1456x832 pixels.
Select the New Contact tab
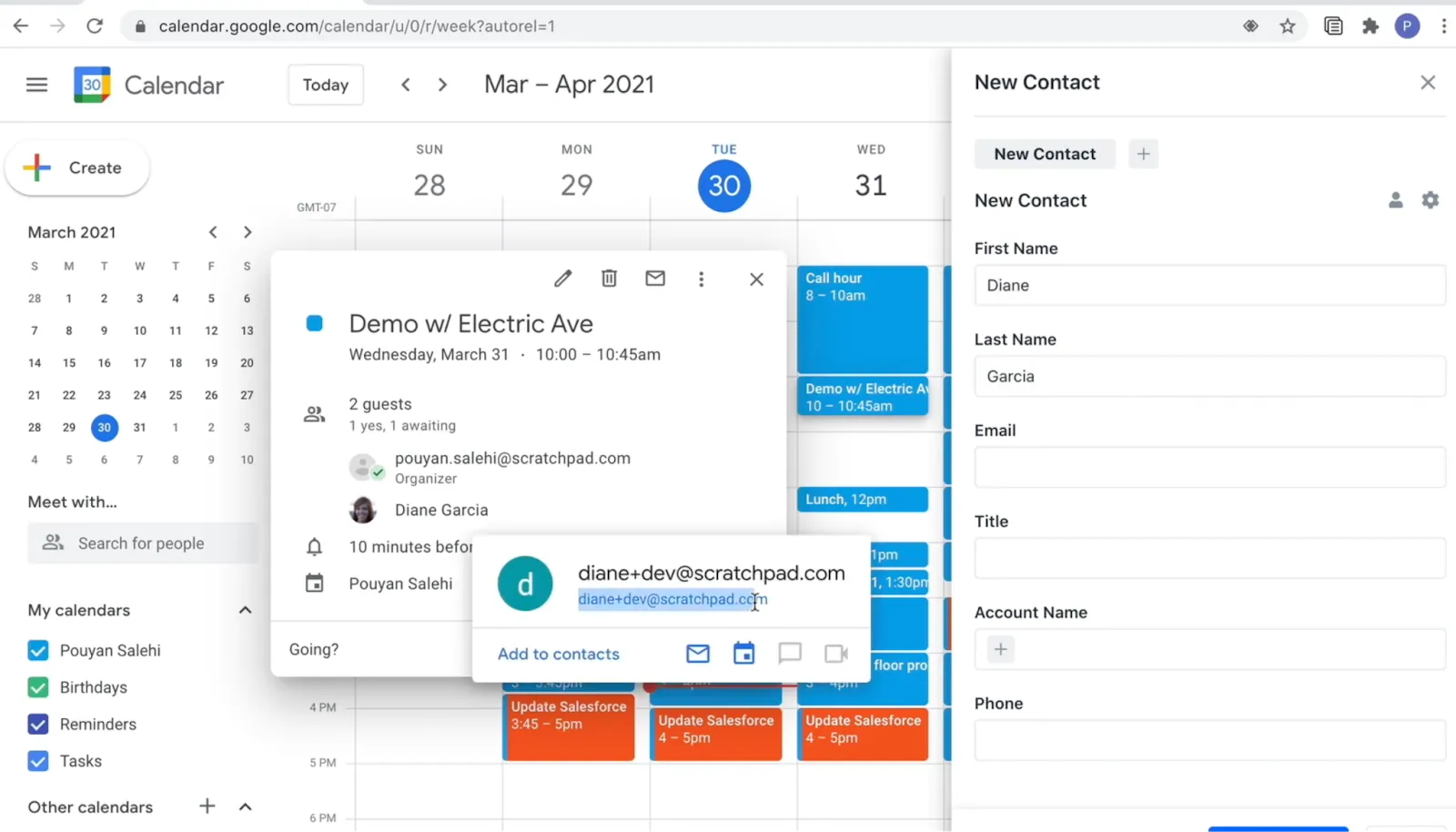pyautogui.click(x=1045, y=154)
